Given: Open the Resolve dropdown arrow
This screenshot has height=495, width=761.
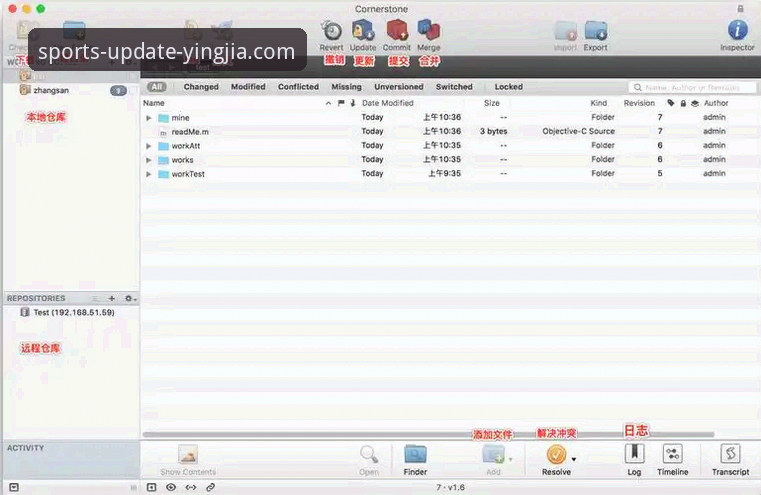Looking at the screenshot, I should pyautogui.click(x=574, y=459).
